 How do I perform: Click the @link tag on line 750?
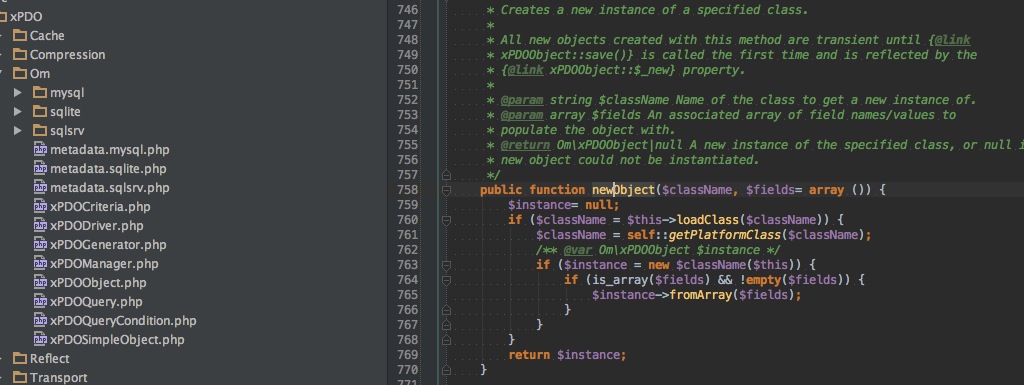526,70
